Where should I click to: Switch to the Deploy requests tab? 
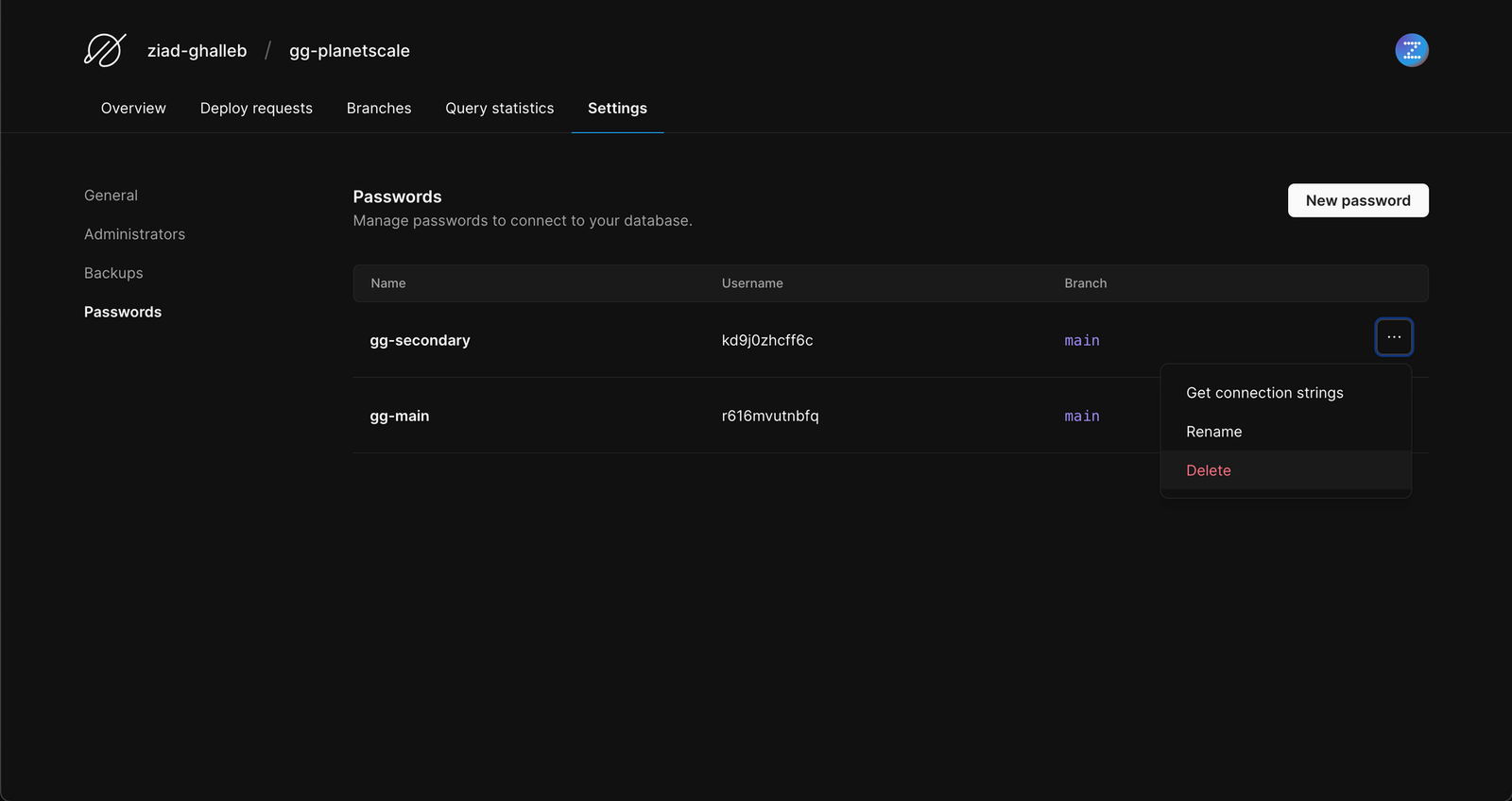(256, 109)
